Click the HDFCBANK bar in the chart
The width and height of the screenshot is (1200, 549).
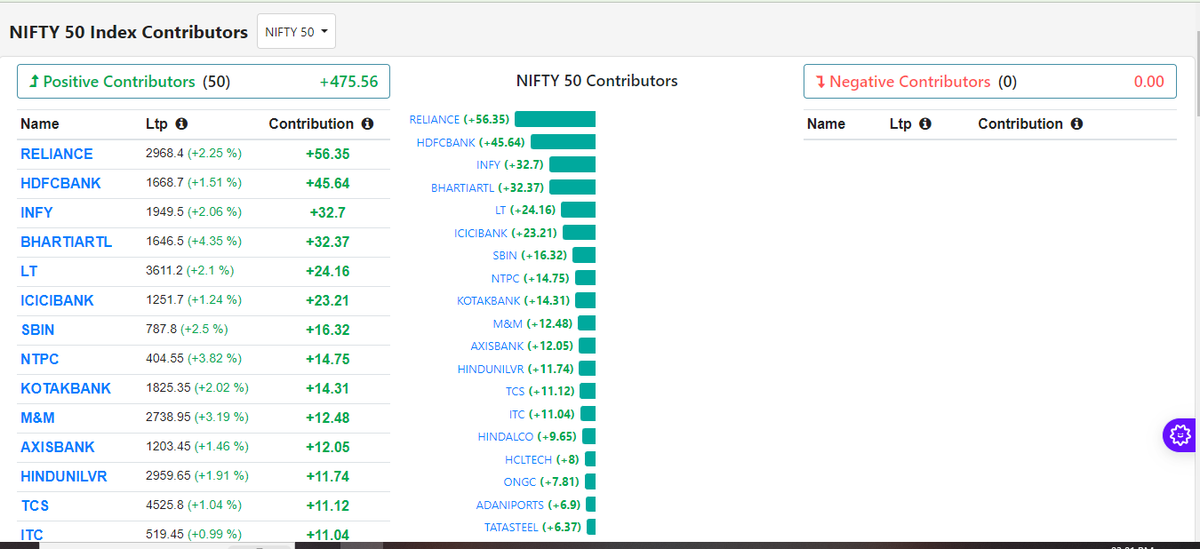point(563,142)
